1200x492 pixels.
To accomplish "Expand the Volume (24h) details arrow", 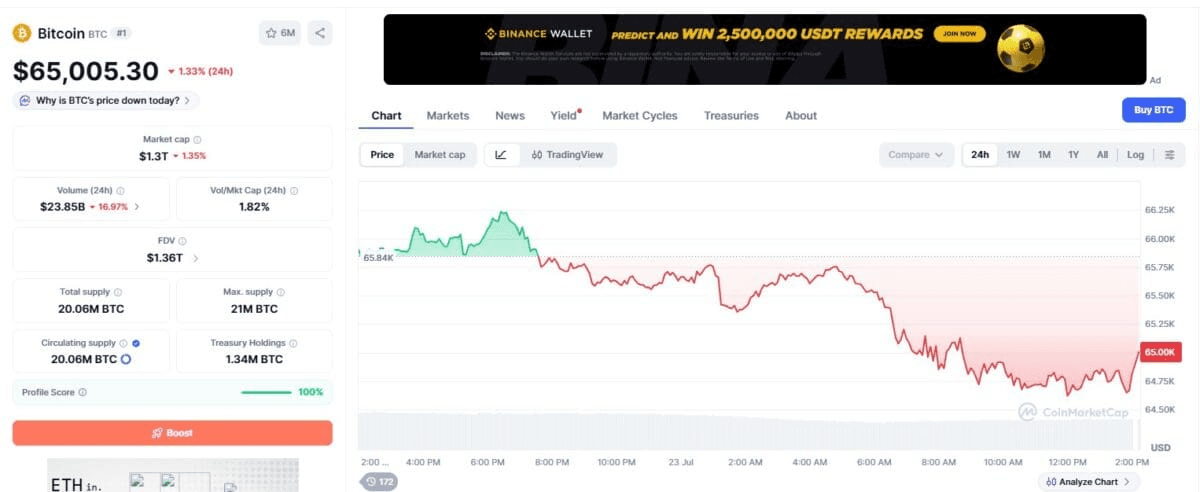I will [x=137, y=207].
